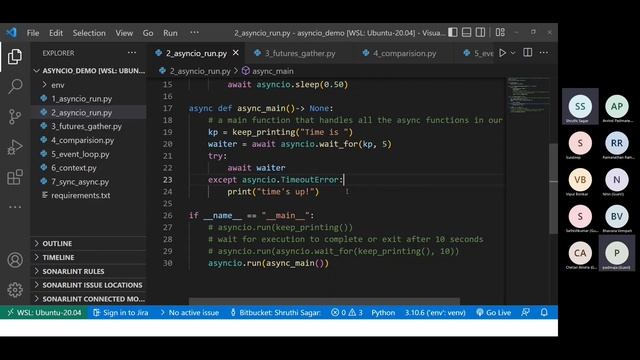The width and height of the screenshot is (640, 360).
Task: Open the run button dropdown arrow
Action: (513, 53)
